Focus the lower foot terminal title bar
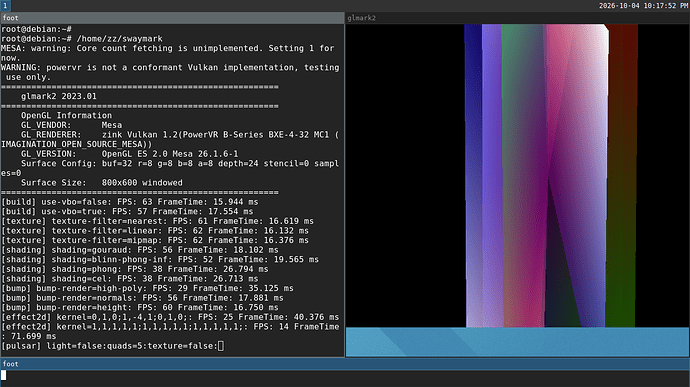Screen dimensions: 690x387 pos(345,364)
